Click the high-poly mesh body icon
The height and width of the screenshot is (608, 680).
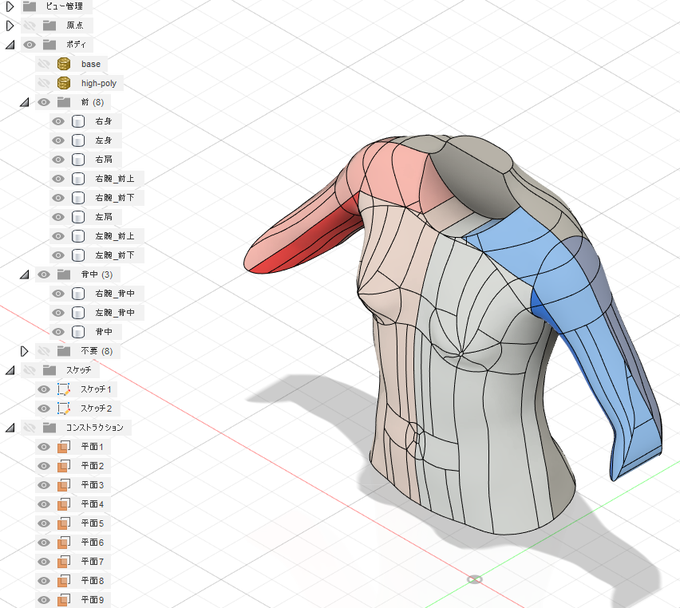pos(64,83)
